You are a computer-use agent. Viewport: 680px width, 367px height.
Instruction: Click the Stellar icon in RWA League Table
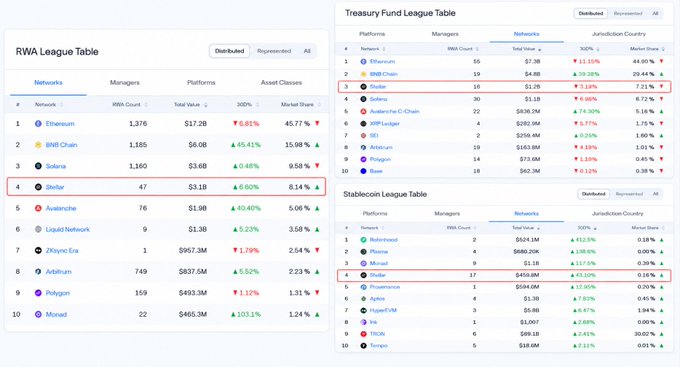pyautogui.click(x=38, y=187)
